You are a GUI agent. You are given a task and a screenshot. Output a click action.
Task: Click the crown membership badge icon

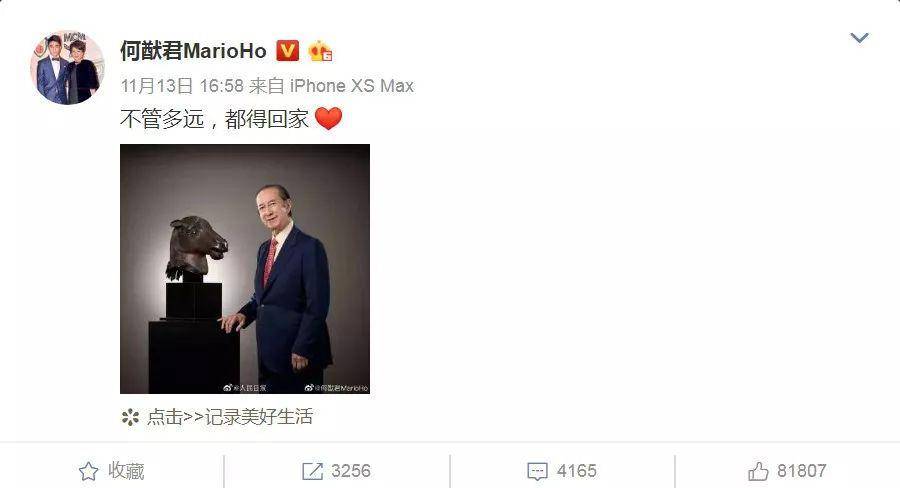pyautogui.click(x=320, y=51)
